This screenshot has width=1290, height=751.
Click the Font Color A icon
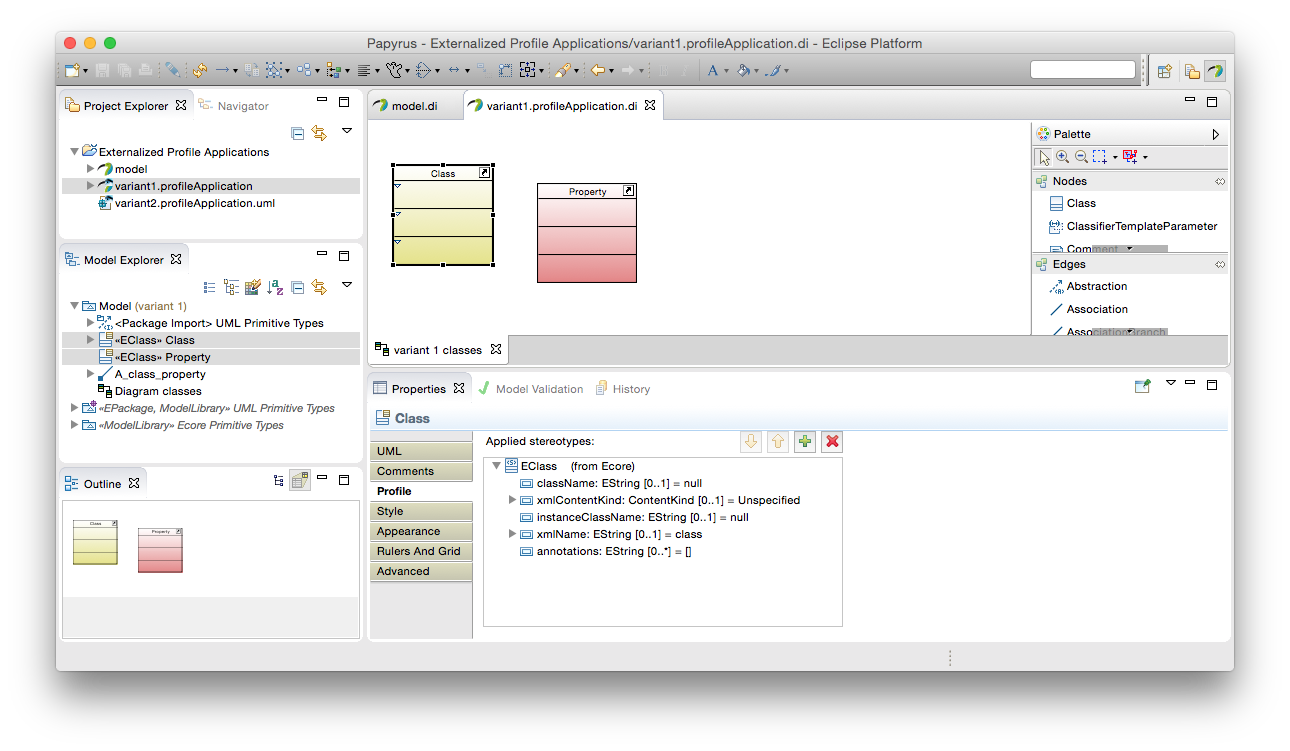pos(712,71)
